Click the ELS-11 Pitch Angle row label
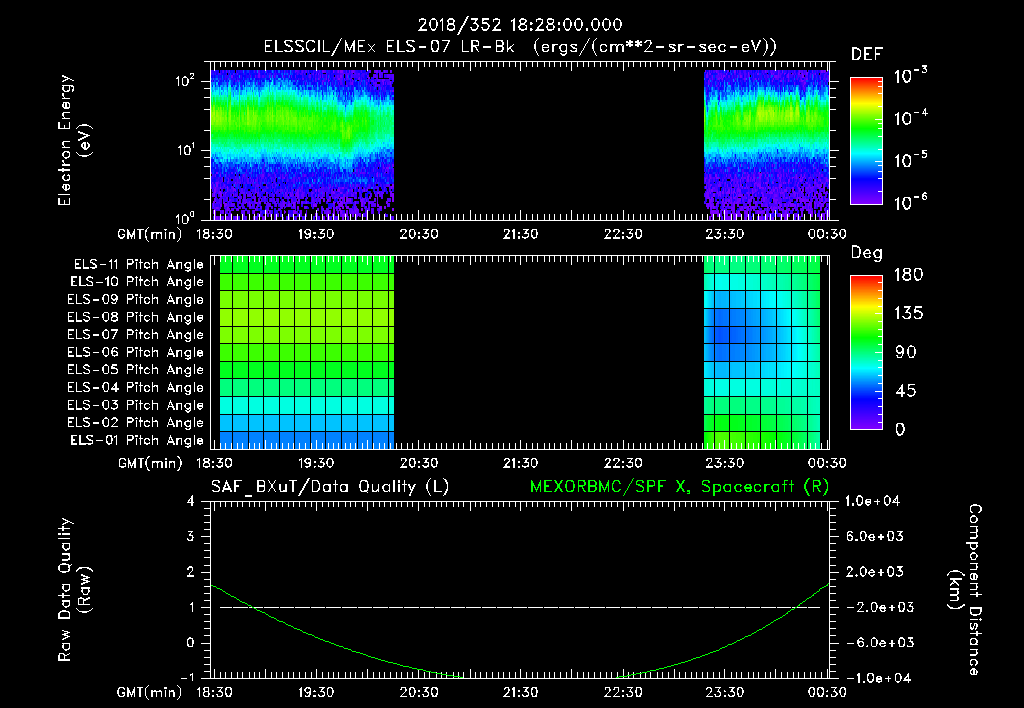Viewport: 1024px width, 708px height. 138,265
